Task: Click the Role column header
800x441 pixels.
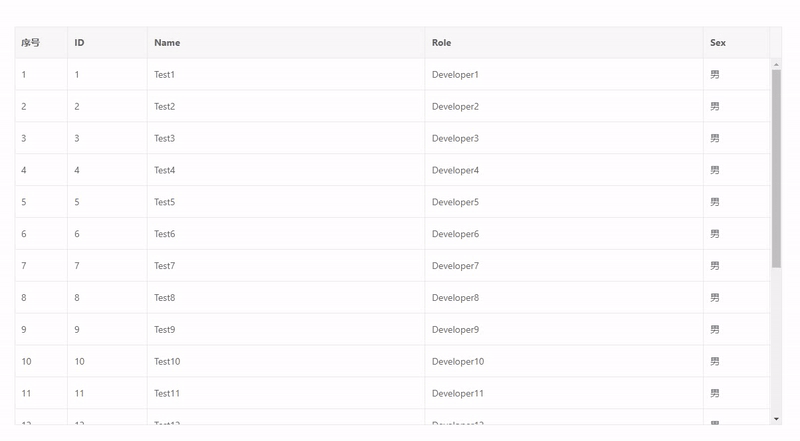Action: (441, 43)
